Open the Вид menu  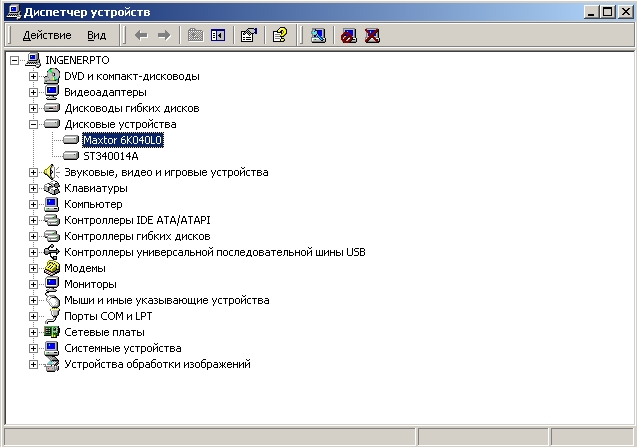pos(96,35)
